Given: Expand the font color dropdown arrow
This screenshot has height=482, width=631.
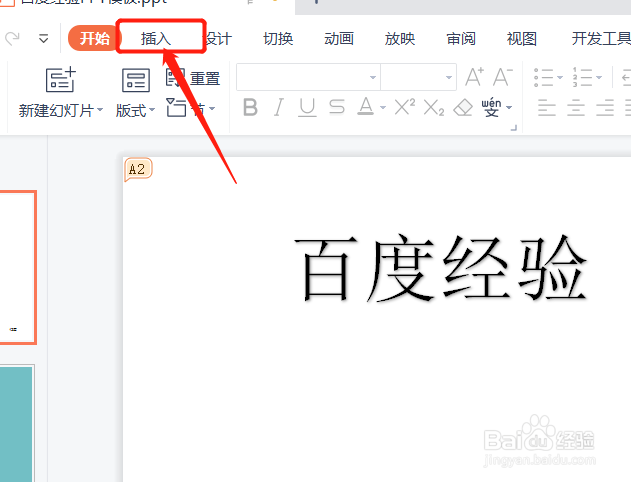Looking at the screenshot, I should pyautogui.click(x=383, y=107).
